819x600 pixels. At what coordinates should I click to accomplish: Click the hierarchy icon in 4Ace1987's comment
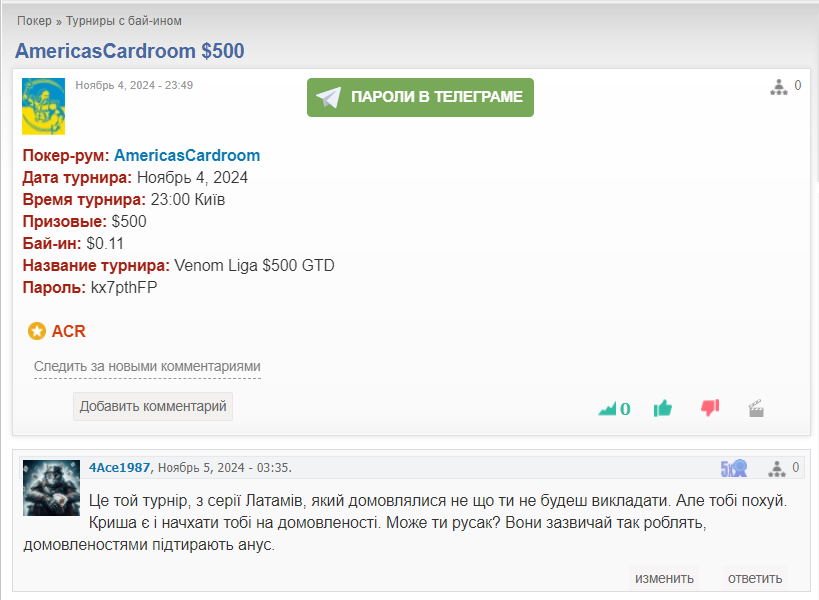point(777,468)
